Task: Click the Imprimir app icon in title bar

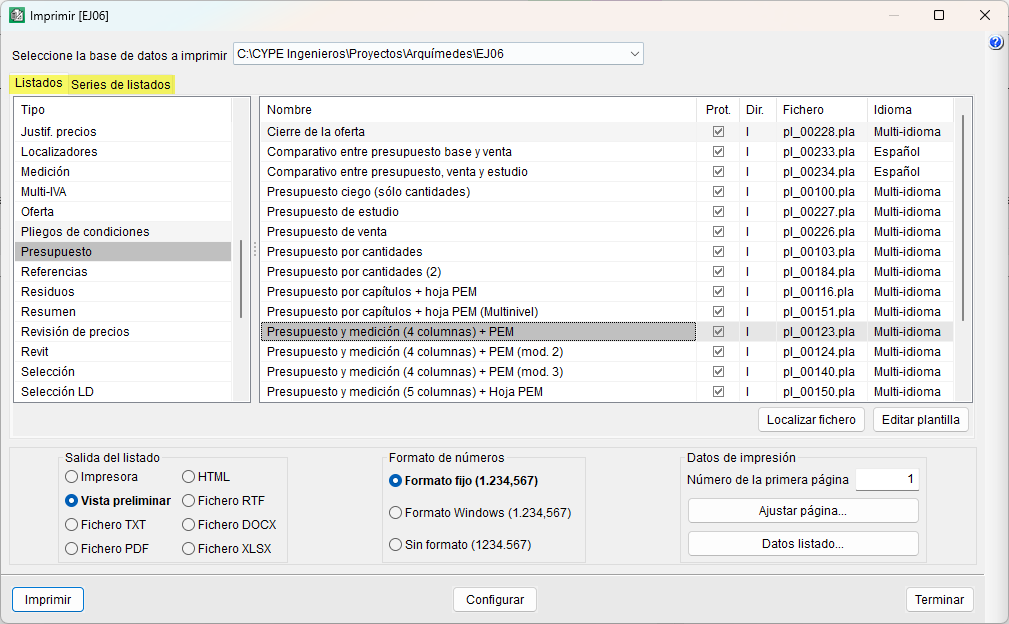Action: (x=17, y=15)
